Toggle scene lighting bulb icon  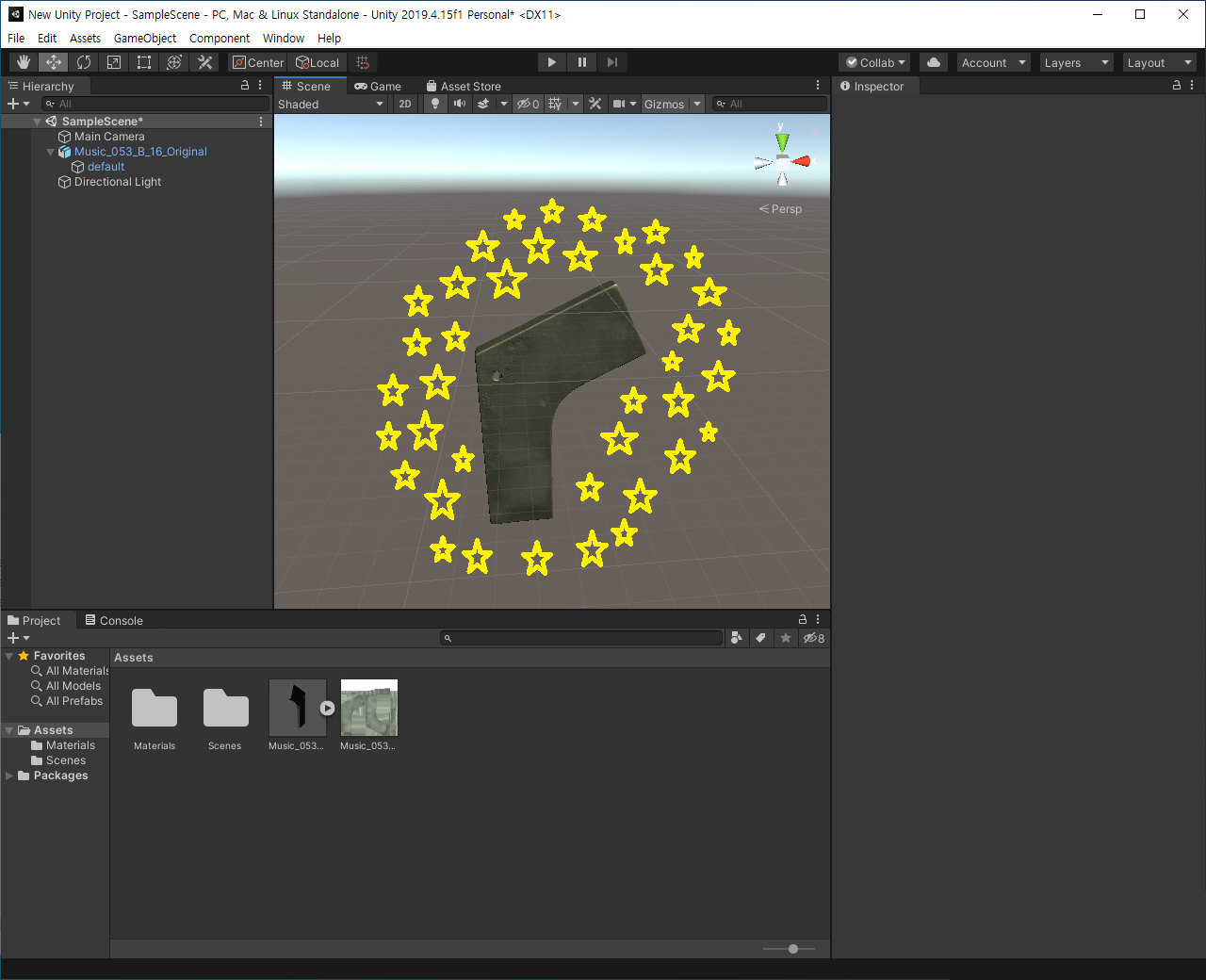pyautogui.click(x=435, y=104)
